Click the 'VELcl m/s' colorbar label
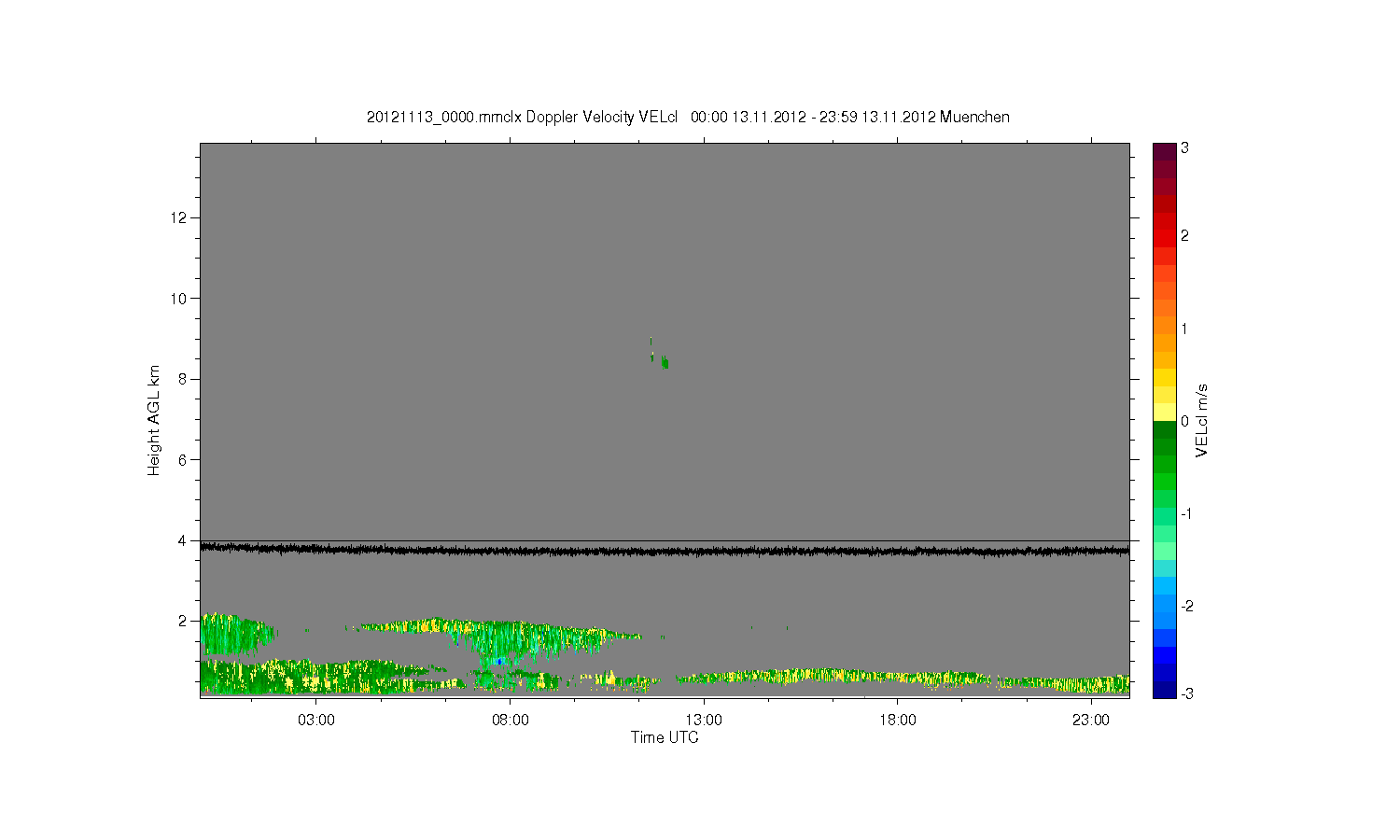 point(1201,420)
